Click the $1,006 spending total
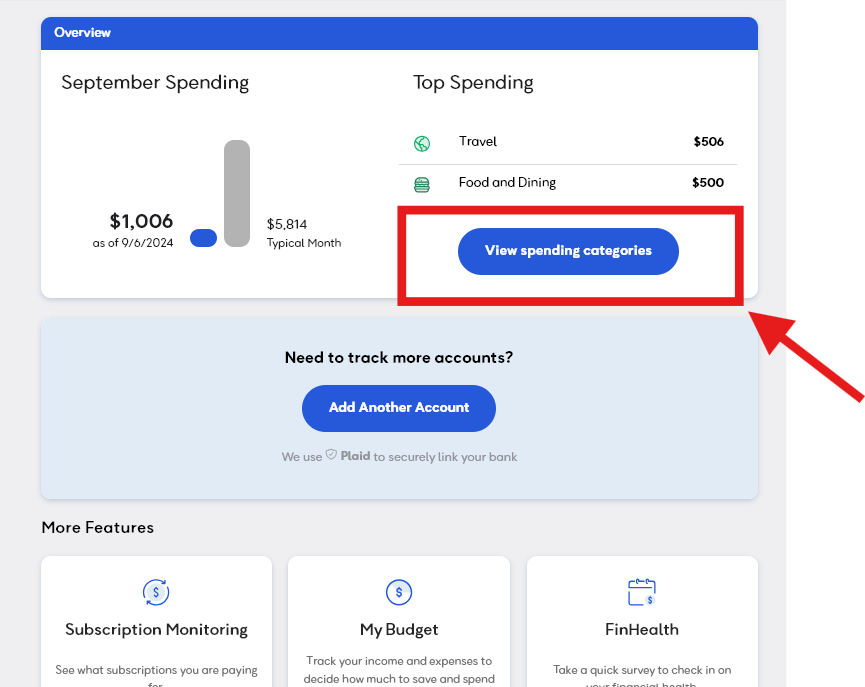 [x=141, y=221]
